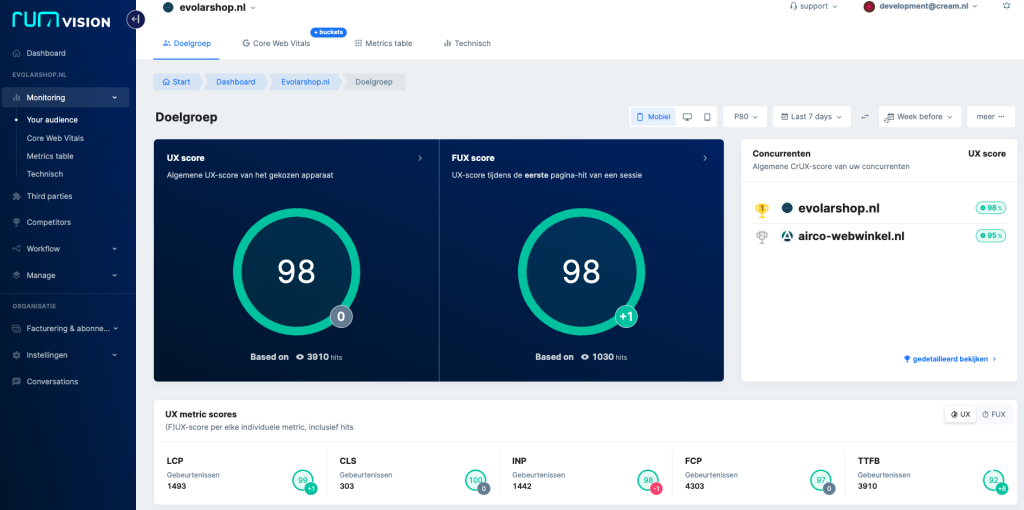Click the FCP score 97 circle
Viewport: 1024px width, 510px height.
click(x=821, y=481)
